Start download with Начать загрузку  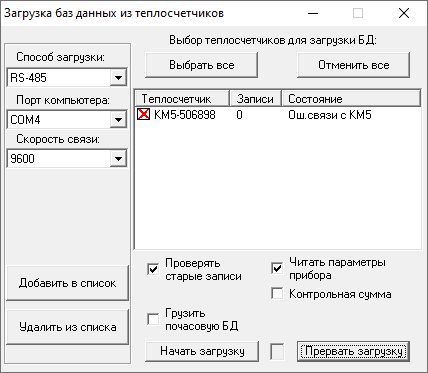coord(202,351)
